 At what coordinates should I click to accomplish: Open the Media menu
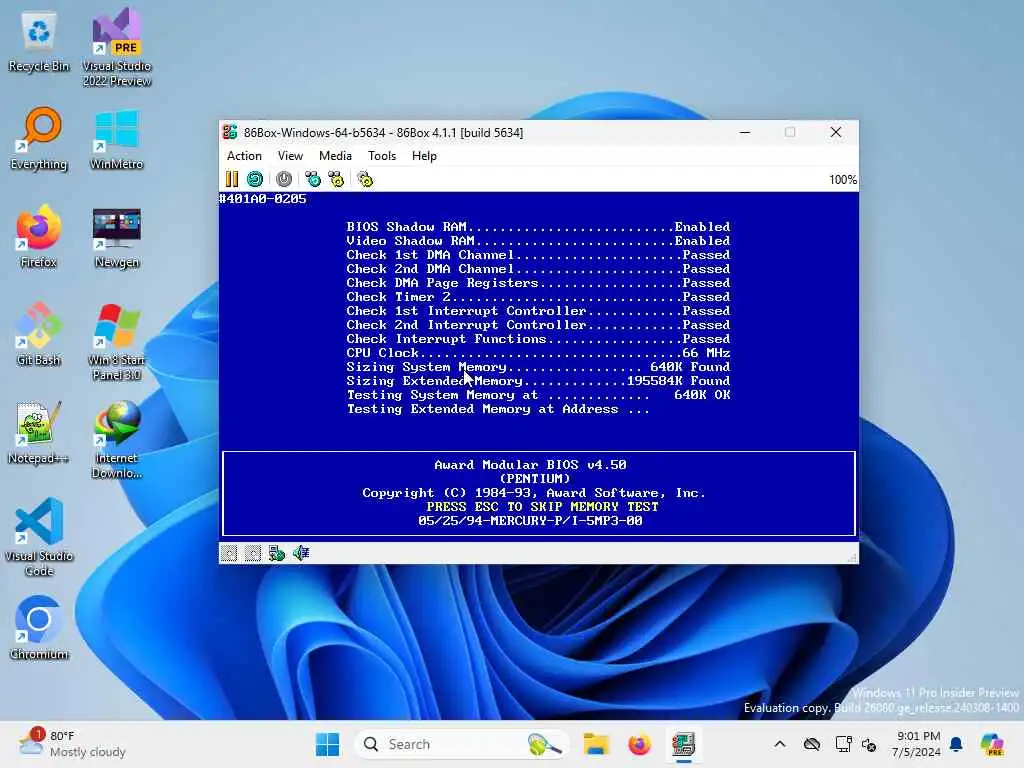pyautogui.click(x=335, y=156)
